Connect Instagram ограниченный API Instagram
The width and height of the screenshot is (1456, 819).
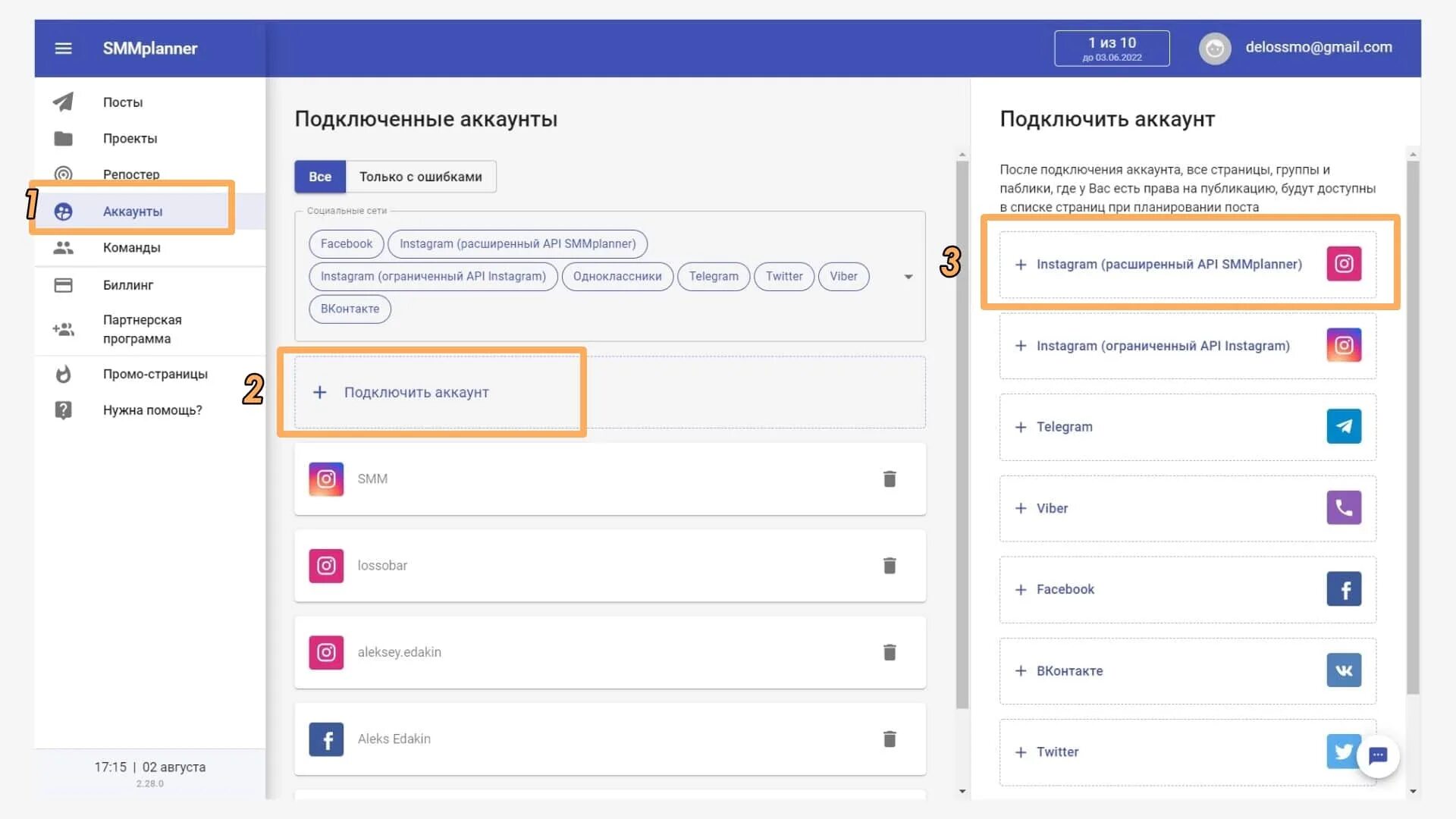[1188, 346]
